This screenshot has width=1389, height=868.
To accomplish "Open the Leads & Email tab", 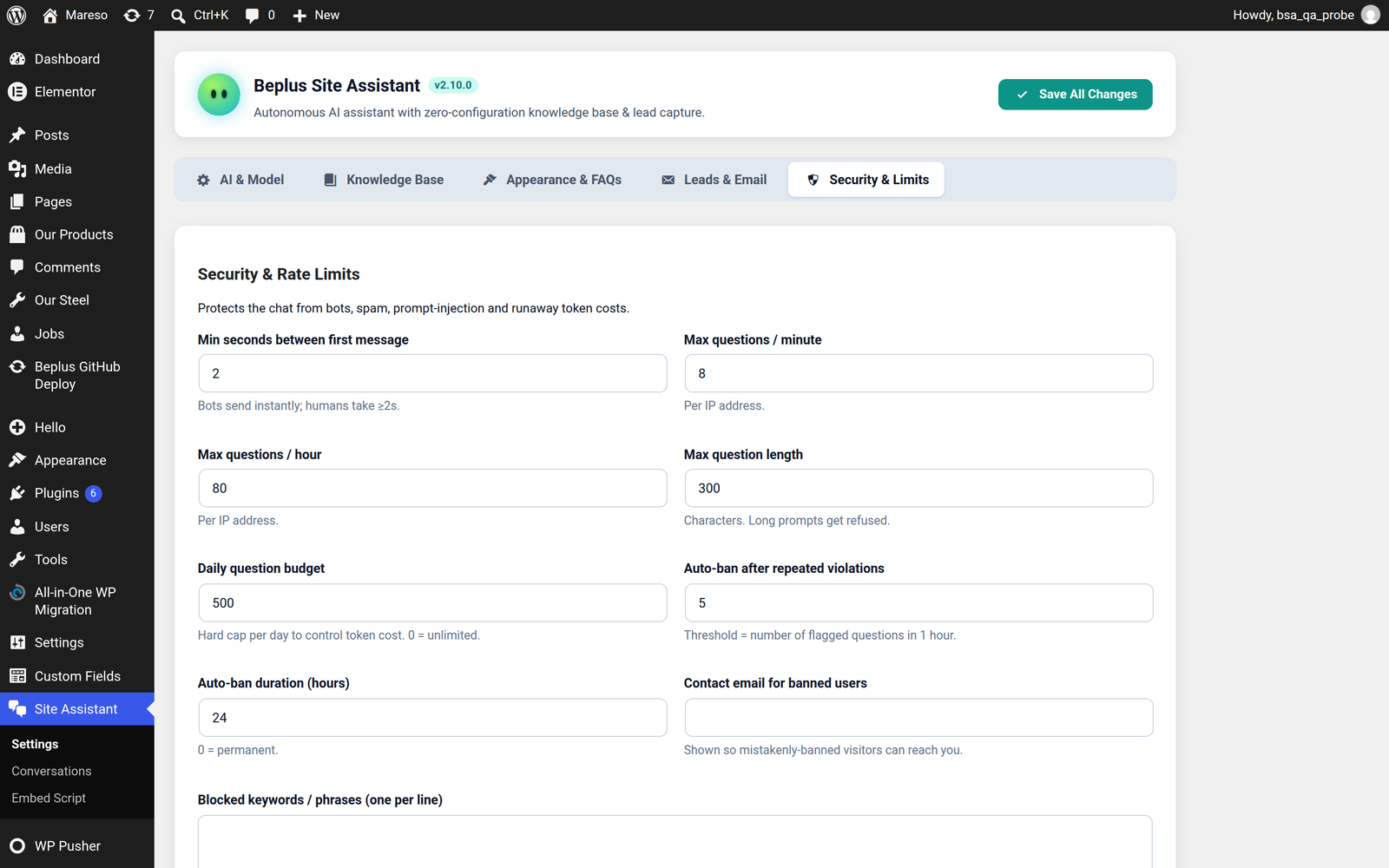I will point(714,180).
